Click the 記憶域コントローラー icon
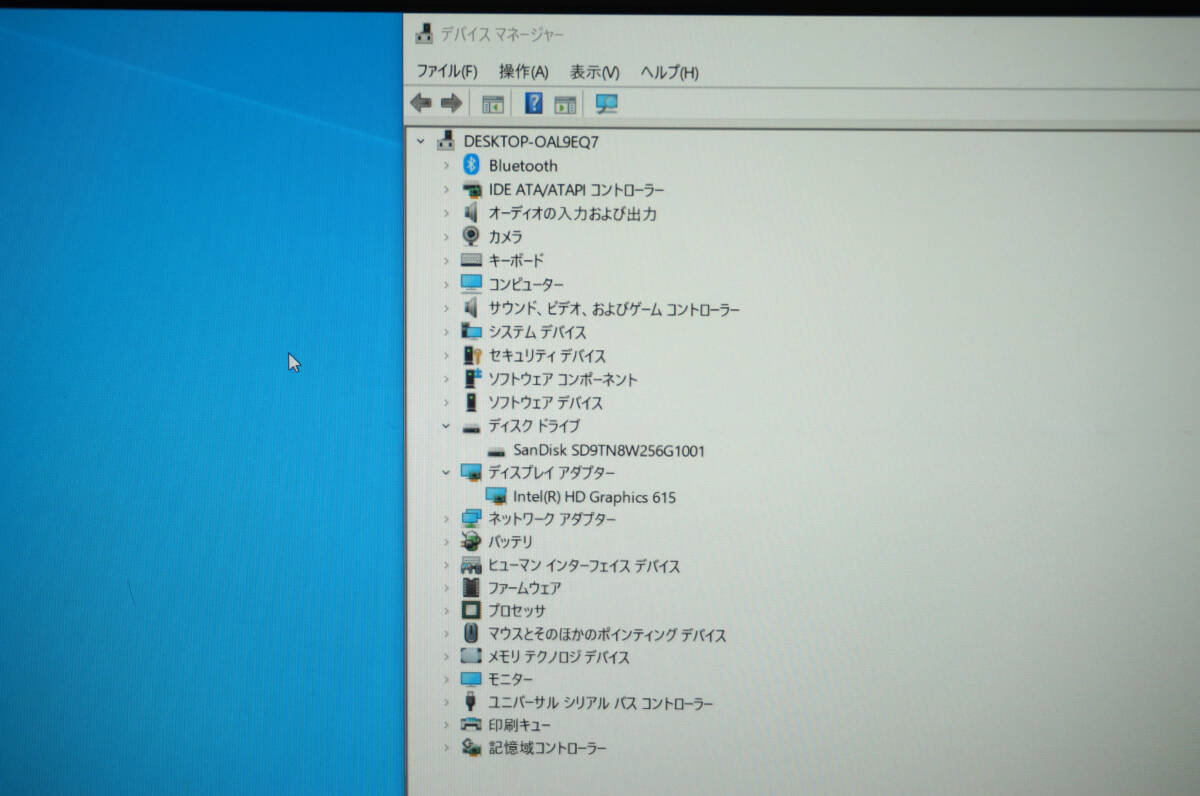This screenshot has height=796, width=1200. 471,747
